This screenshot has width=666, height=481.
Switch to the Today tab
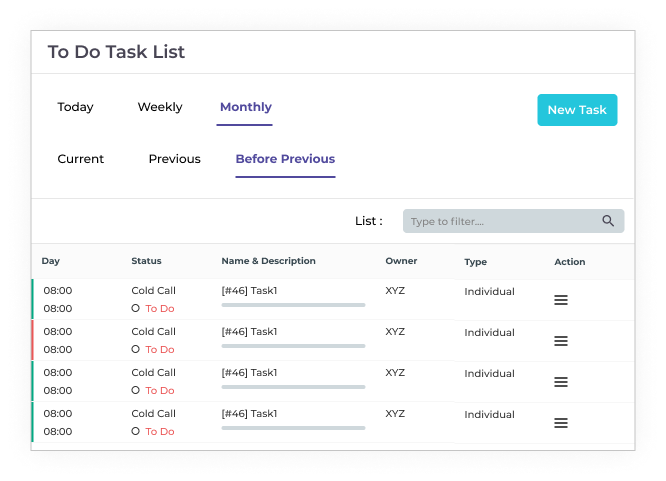(75, 108)
